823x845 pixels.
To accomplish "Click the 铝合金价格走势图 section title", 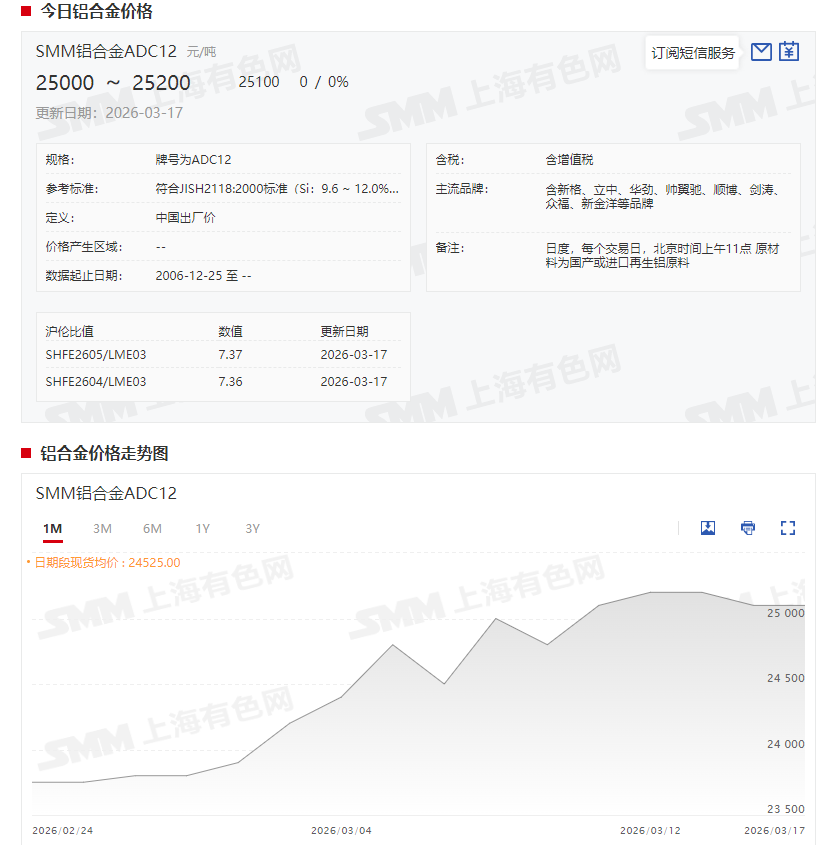I will 104,453.
